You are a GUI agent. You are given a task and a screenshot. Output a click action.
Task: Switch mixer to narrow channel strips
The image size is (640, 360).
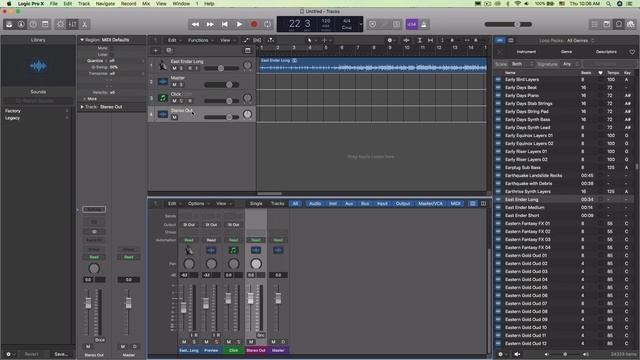click(472, 203)
